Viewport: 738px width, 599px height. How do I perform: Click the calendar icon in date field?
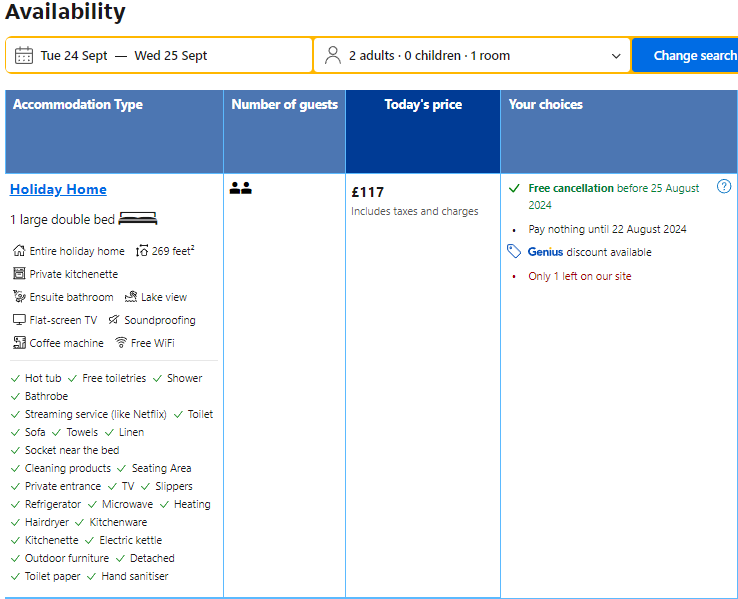(24, 56)
